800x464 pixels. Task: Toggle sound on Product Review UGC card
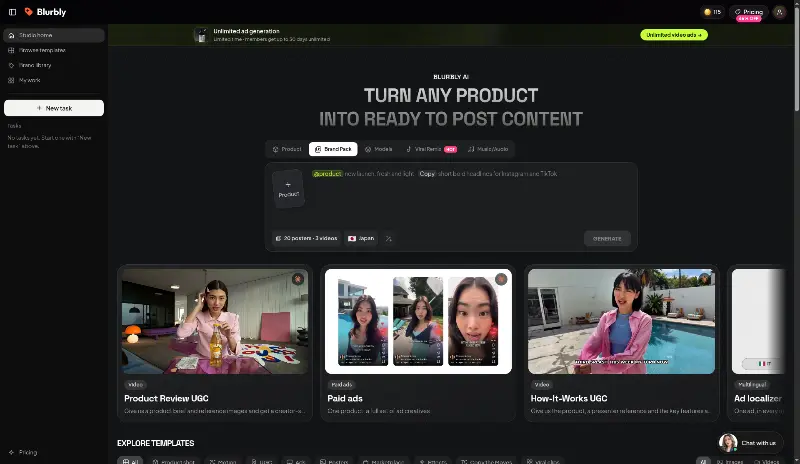click(297, 279)
